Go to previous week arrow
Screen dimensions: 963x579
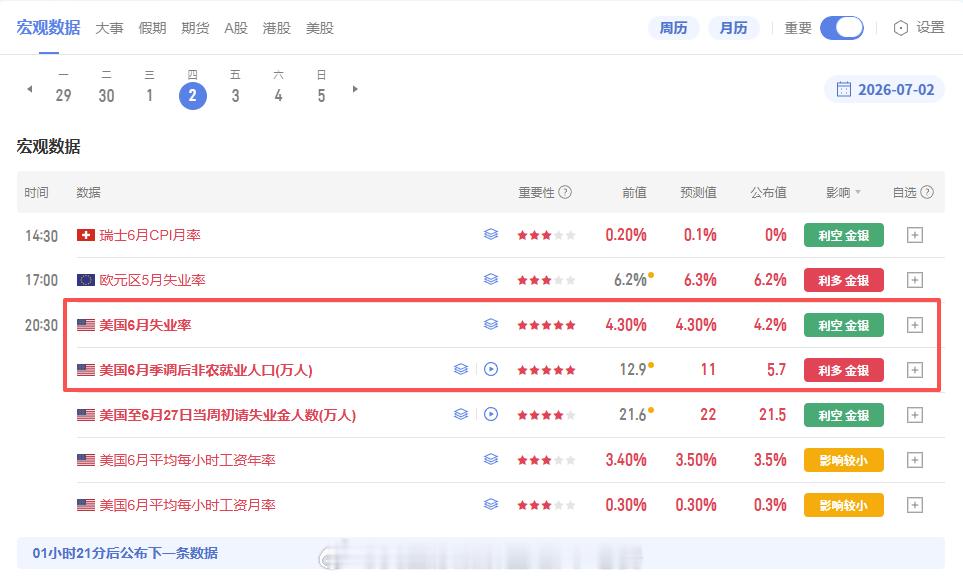(x=29, y=89)
